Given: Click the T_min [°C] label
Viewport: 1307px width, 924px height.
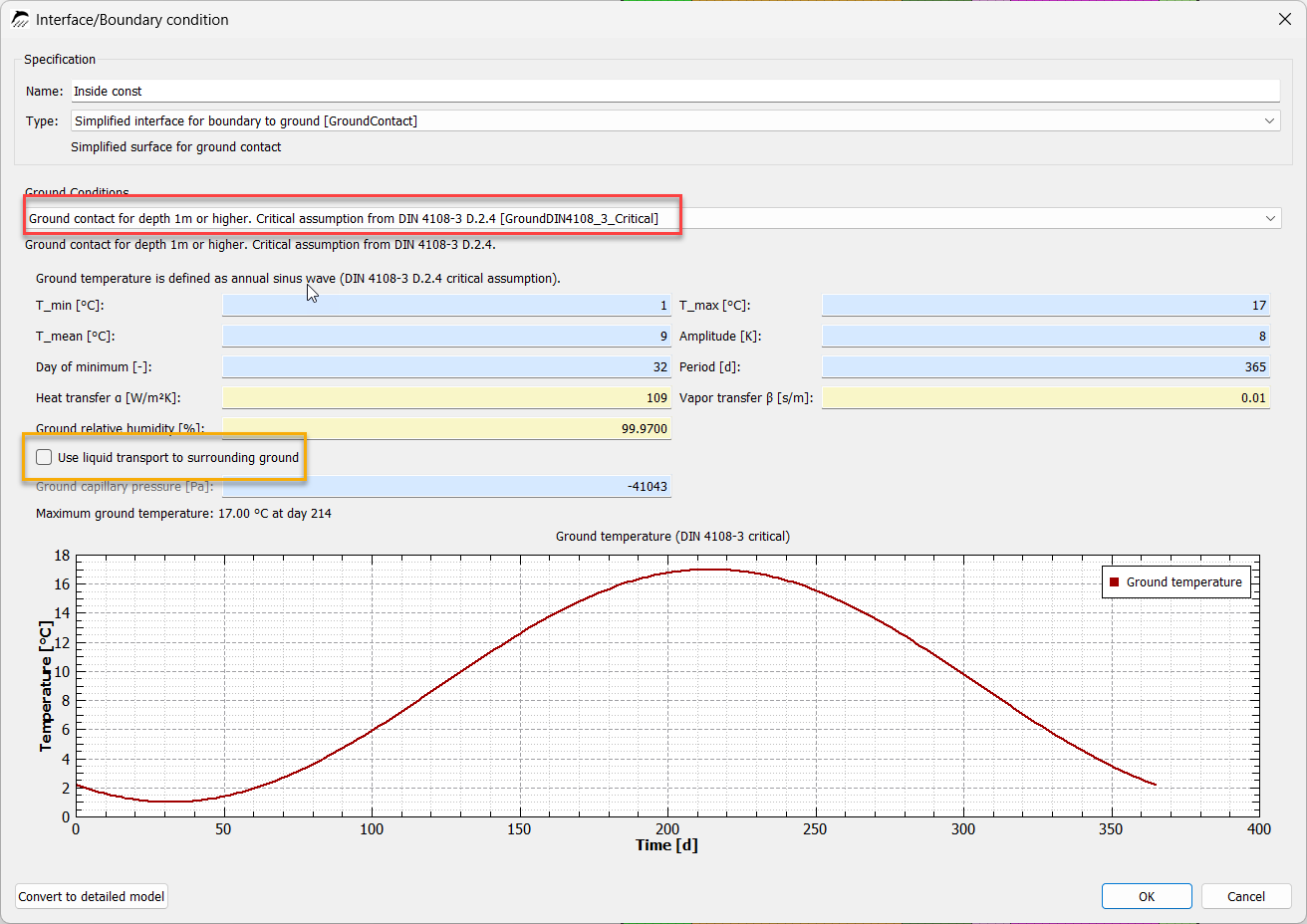Looking at the screenshot, I should pos(70,306).
